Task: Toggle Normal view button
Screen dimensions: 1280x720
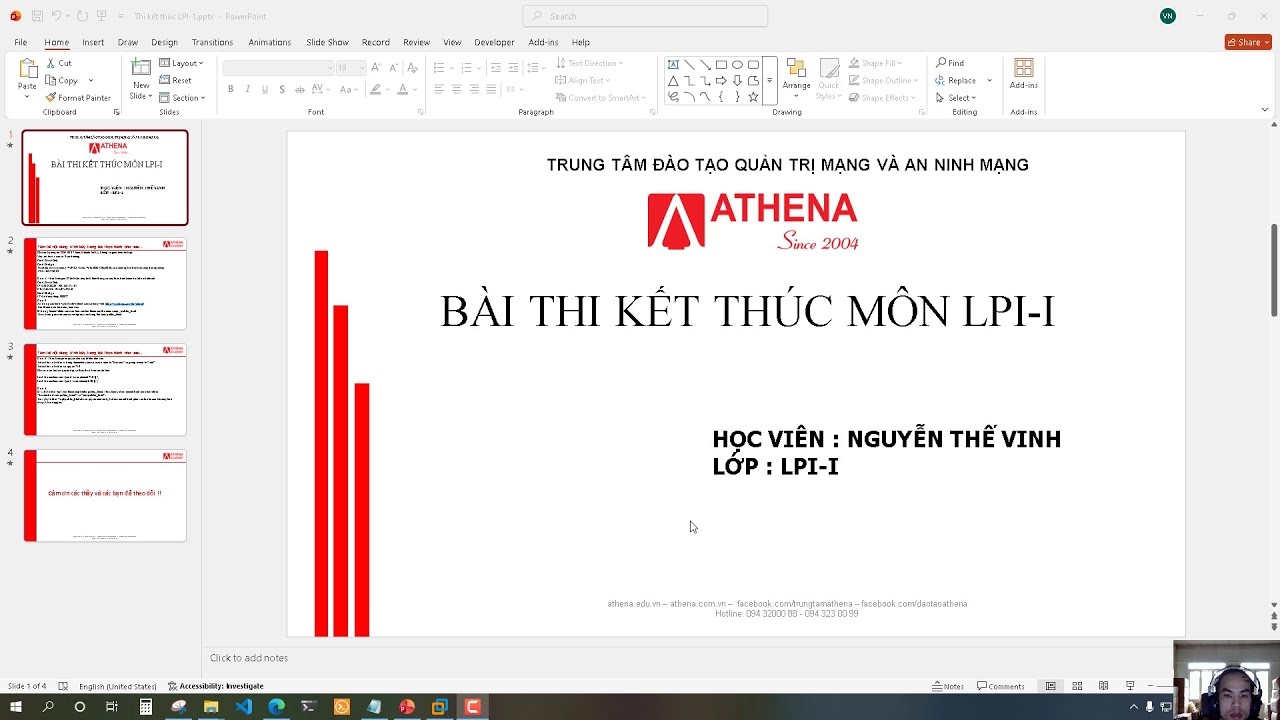Action: click(x=1051, y=686)
